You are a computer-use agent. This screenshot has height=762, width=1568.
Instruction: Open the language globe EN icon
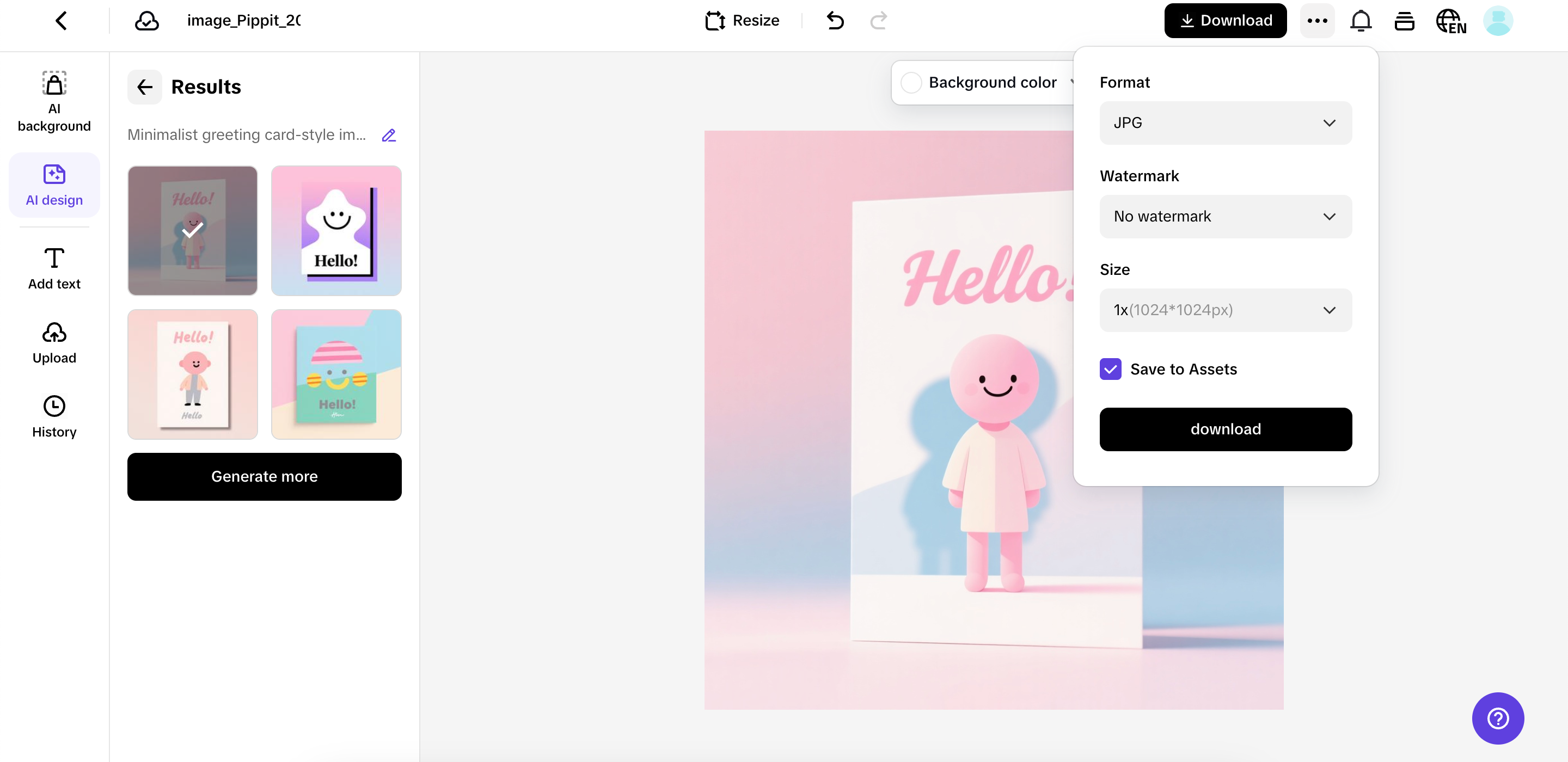coord(1450,21)
